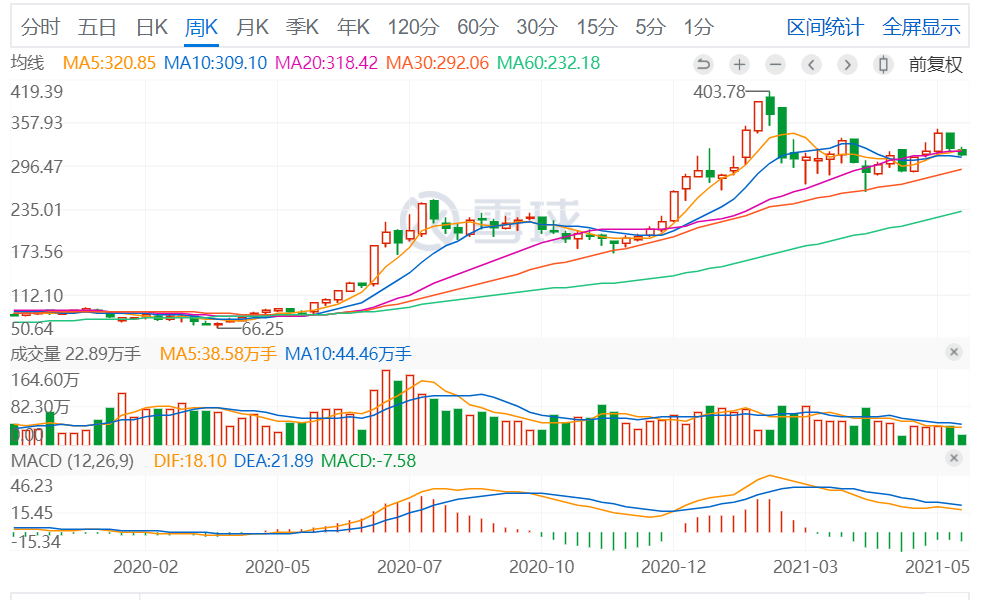Click the 均线 moving average label

point(28,63)
